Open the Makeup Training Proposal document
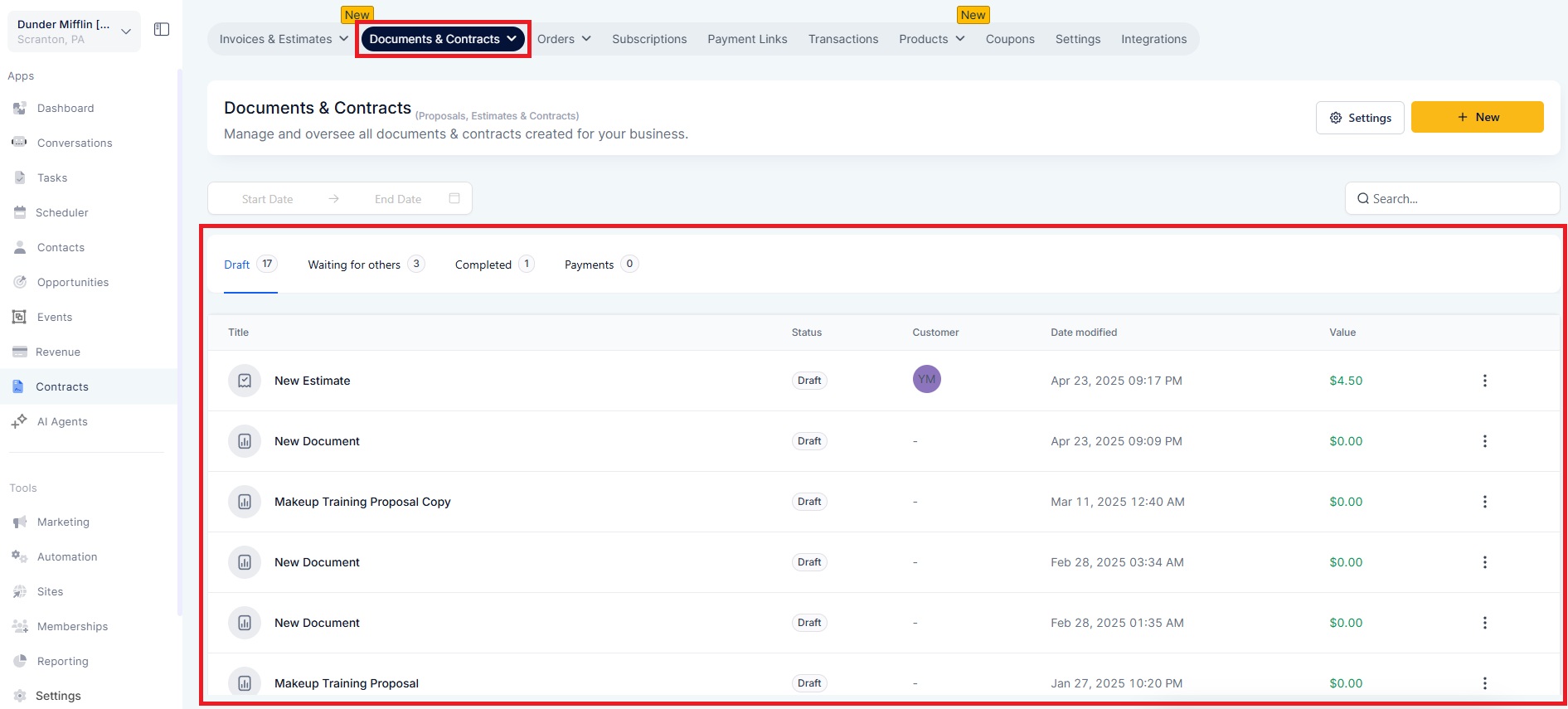 (x=347, y=683)
